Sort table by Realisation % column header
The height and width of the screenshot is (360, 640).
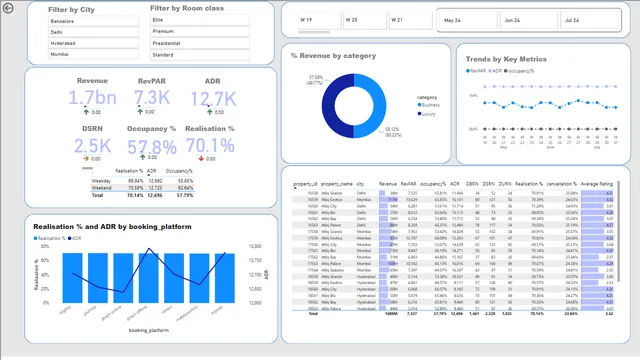click(x=529, y=184)
